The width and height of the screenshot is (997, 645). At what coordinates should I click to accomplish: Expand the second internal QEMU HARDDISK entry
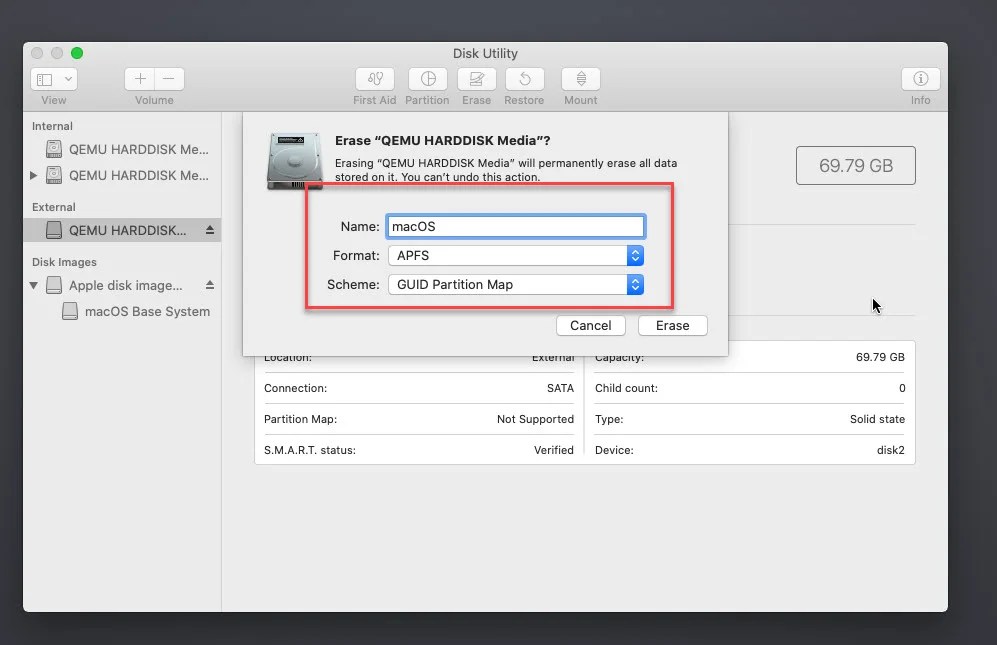click(x=34, y=176)
